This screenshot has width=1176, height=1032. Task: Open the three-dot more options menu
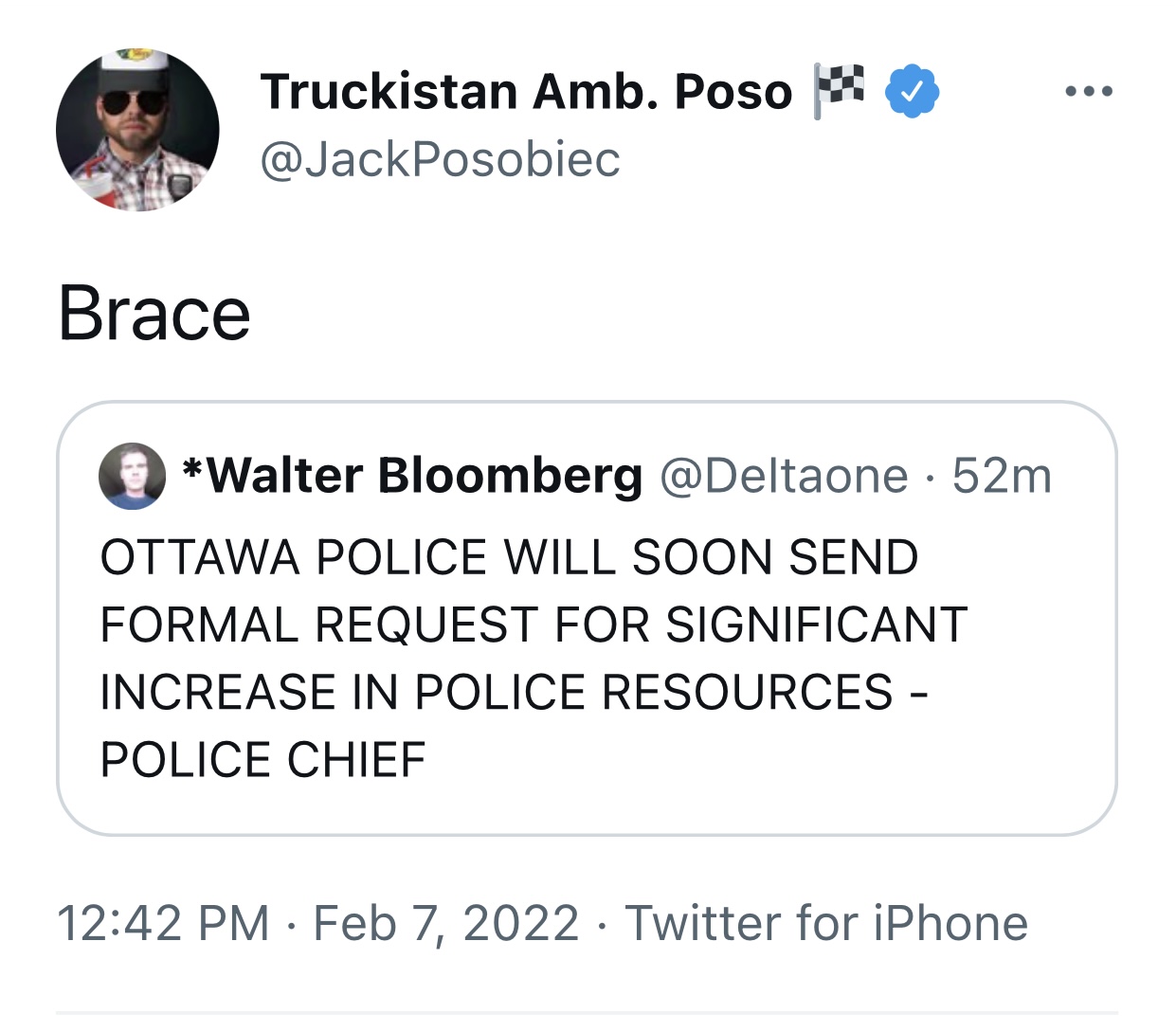pyautogui.click(x=1088, y=92)
